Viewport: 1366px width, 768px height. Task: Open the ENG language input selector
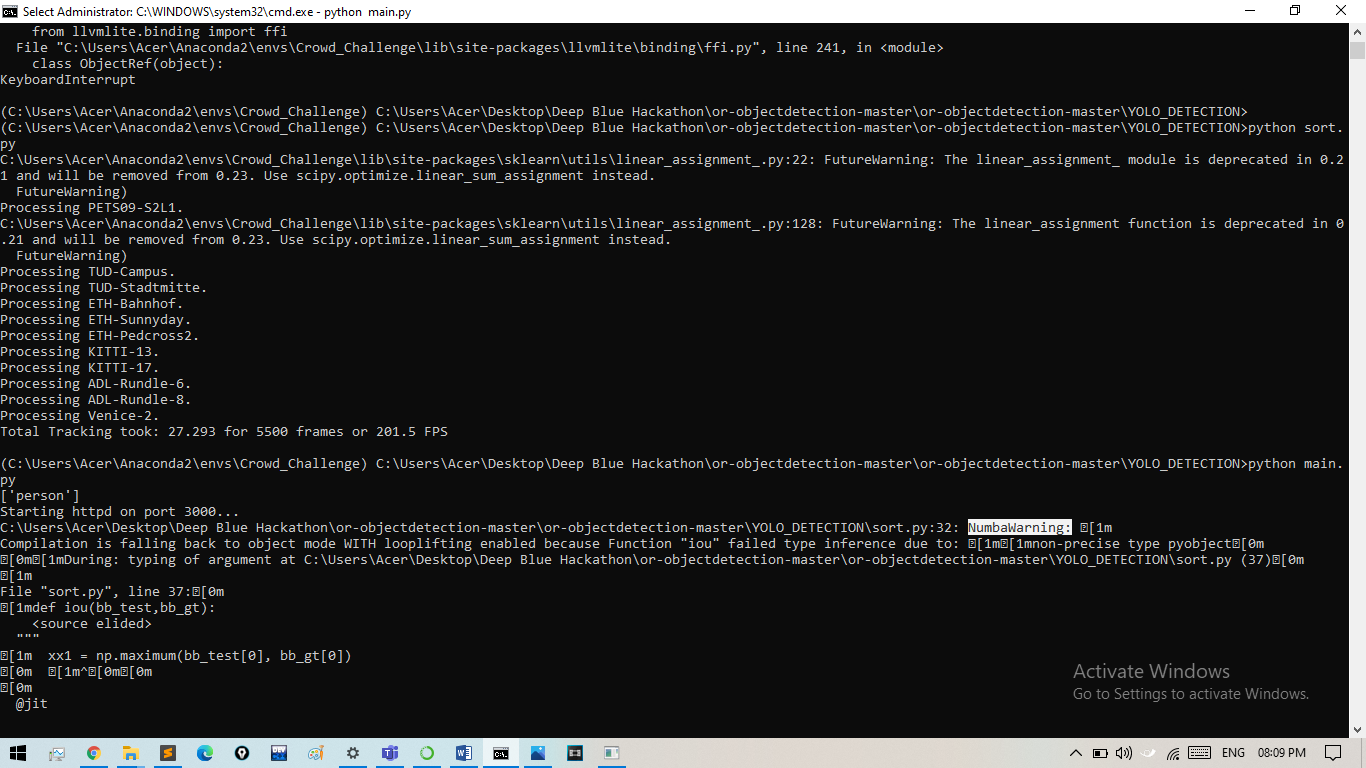[x=1234, y=753]
